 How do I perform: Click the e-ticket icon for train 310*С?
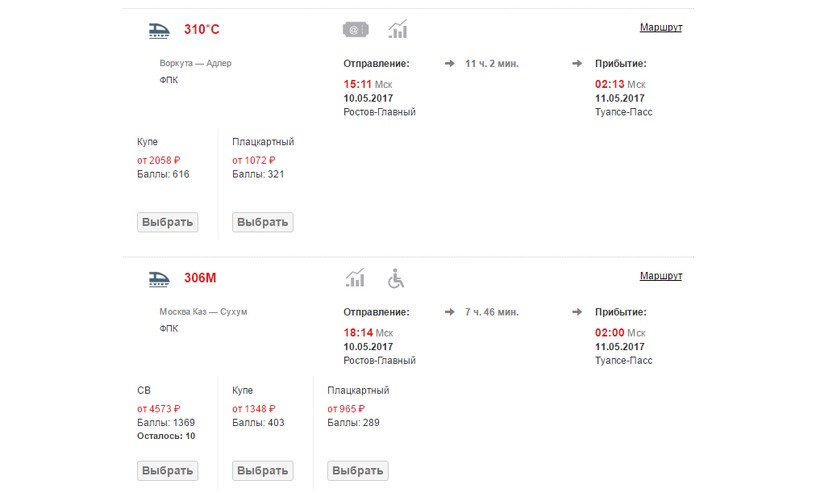coord(356,29)
